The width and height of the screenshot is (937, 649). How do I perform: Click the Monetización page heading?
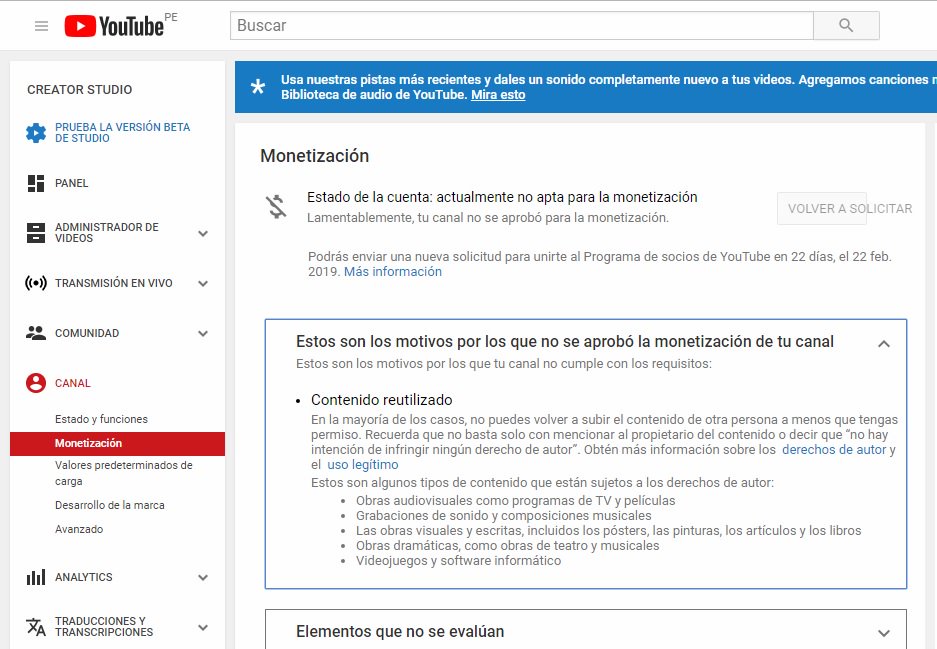pos(314,156)
